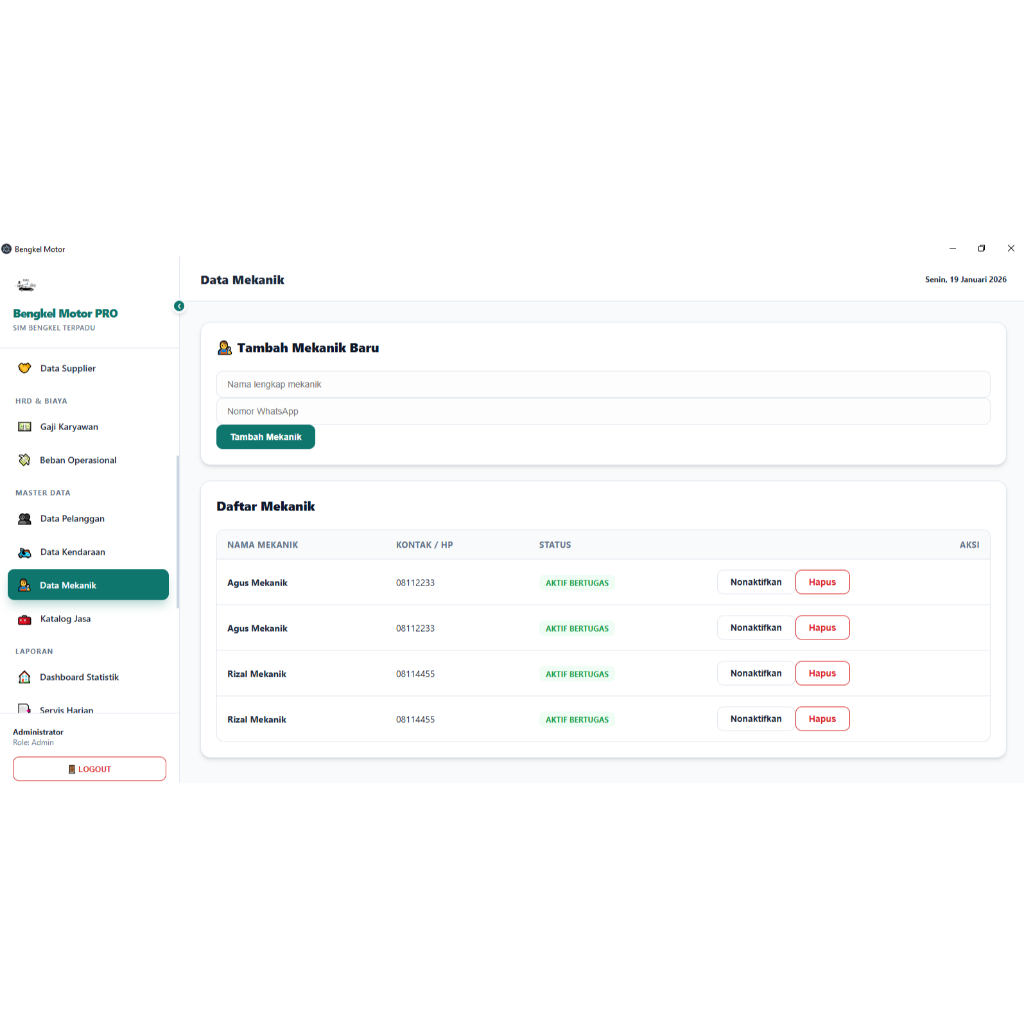Screen dimensions: 1024x1024
Task: Go to Gaji Karyawan page
Action: (x=88, y=427)
